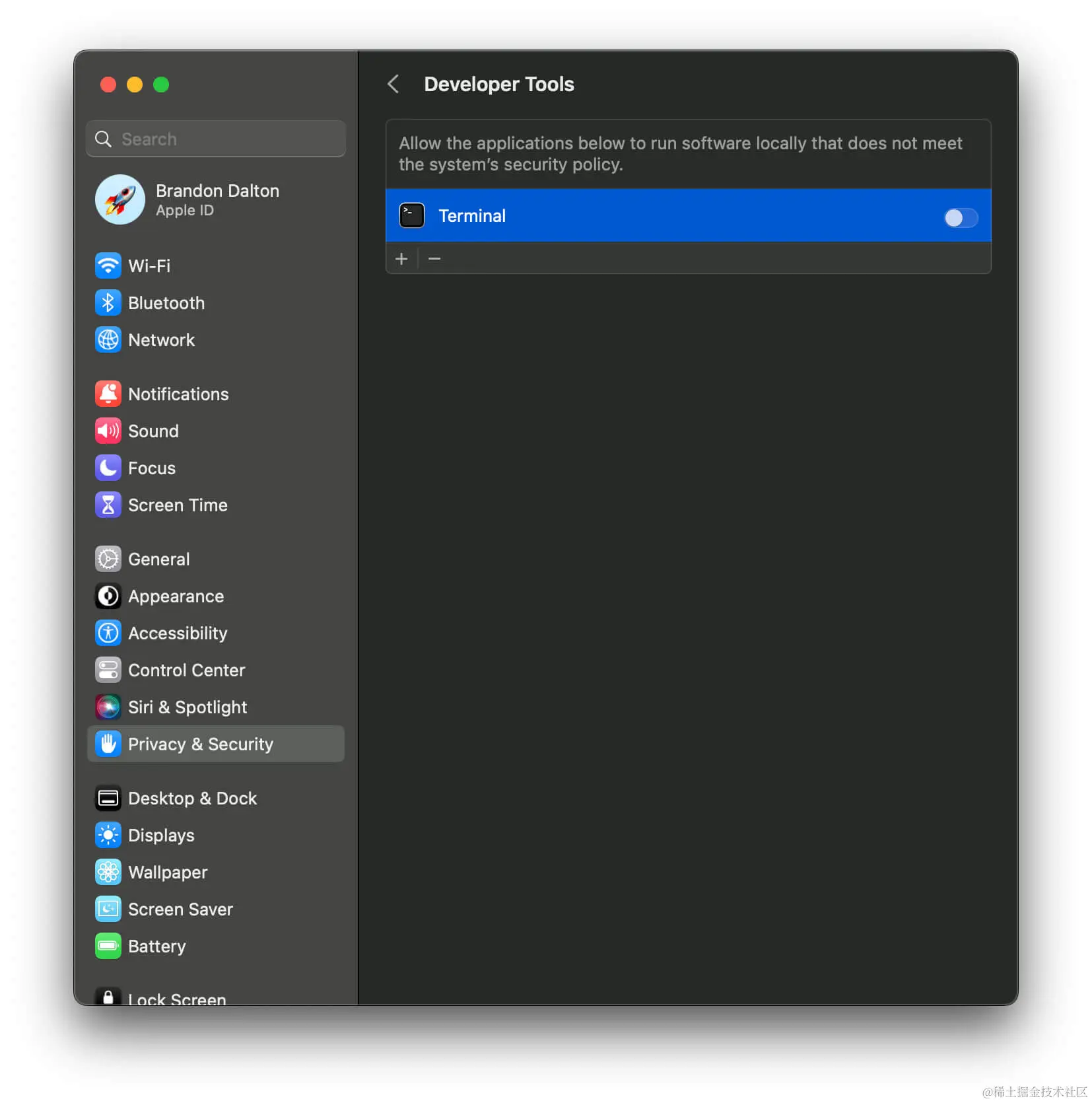Open the Wallpaper label
Screen dimensions: 1092x1103
tap(168, 872)
